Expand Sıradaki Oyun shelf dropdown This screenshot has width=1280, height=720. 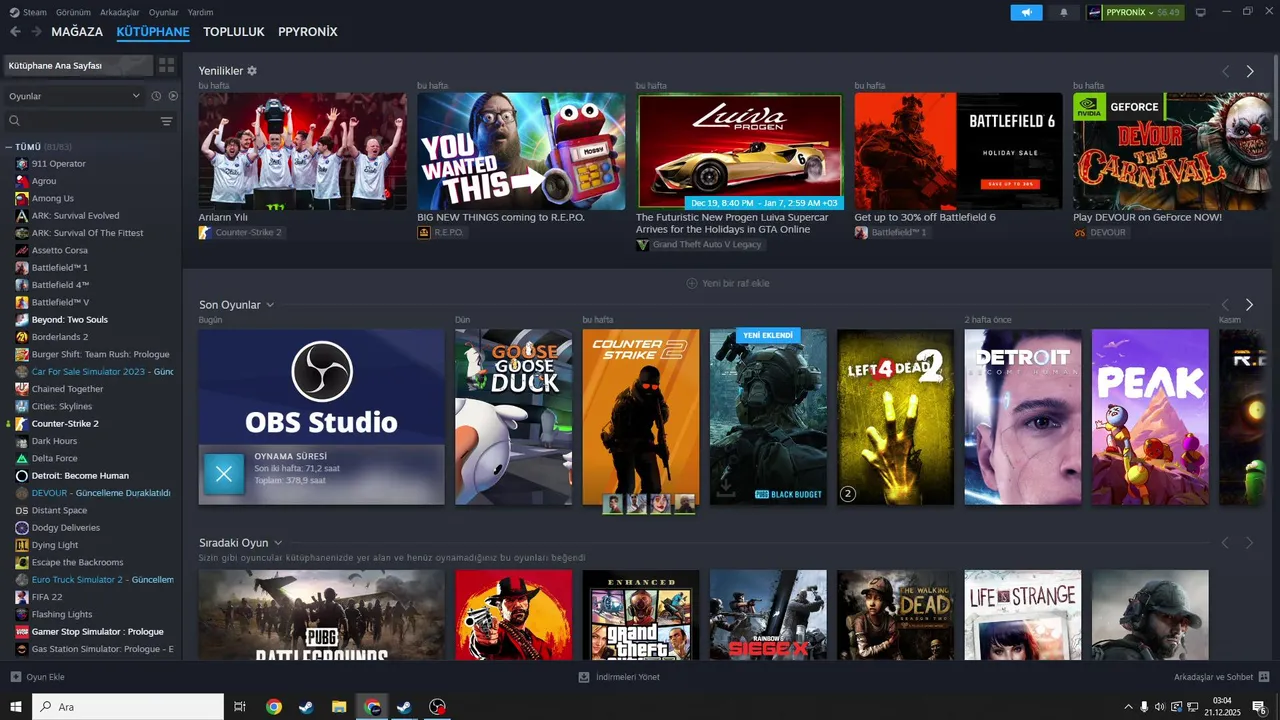click(x=278, y=543)
